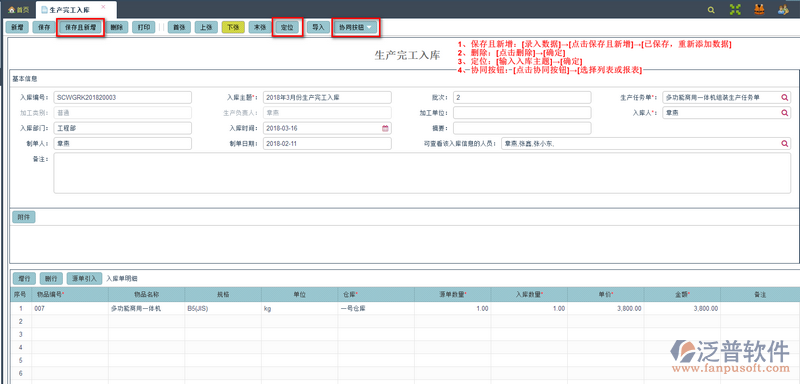Screen dimensions: 800x384
Task: Open calendar picker for 入库时间
Action: [x=385, y=128]
